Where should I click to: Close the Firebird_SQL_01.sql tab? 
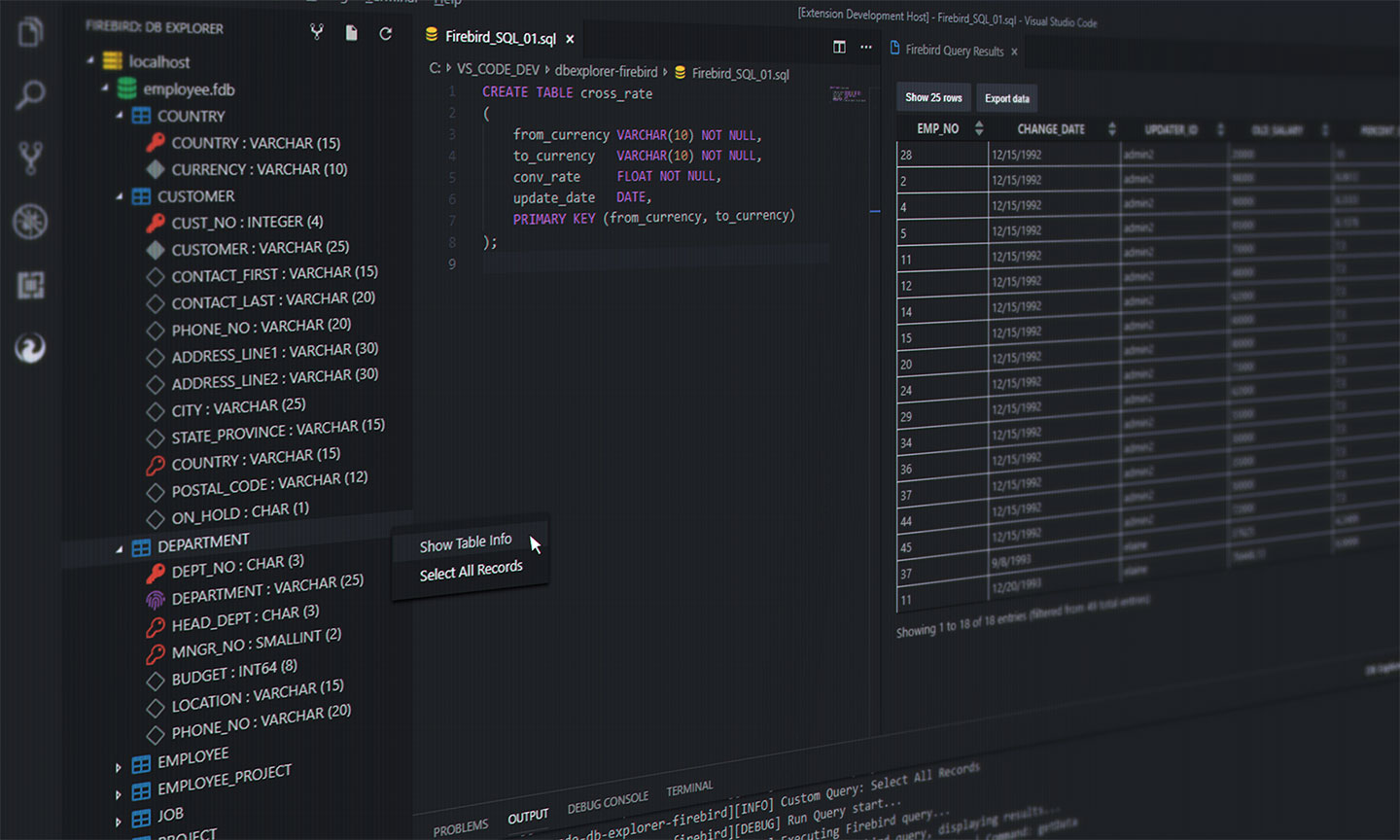pos(570,39)
